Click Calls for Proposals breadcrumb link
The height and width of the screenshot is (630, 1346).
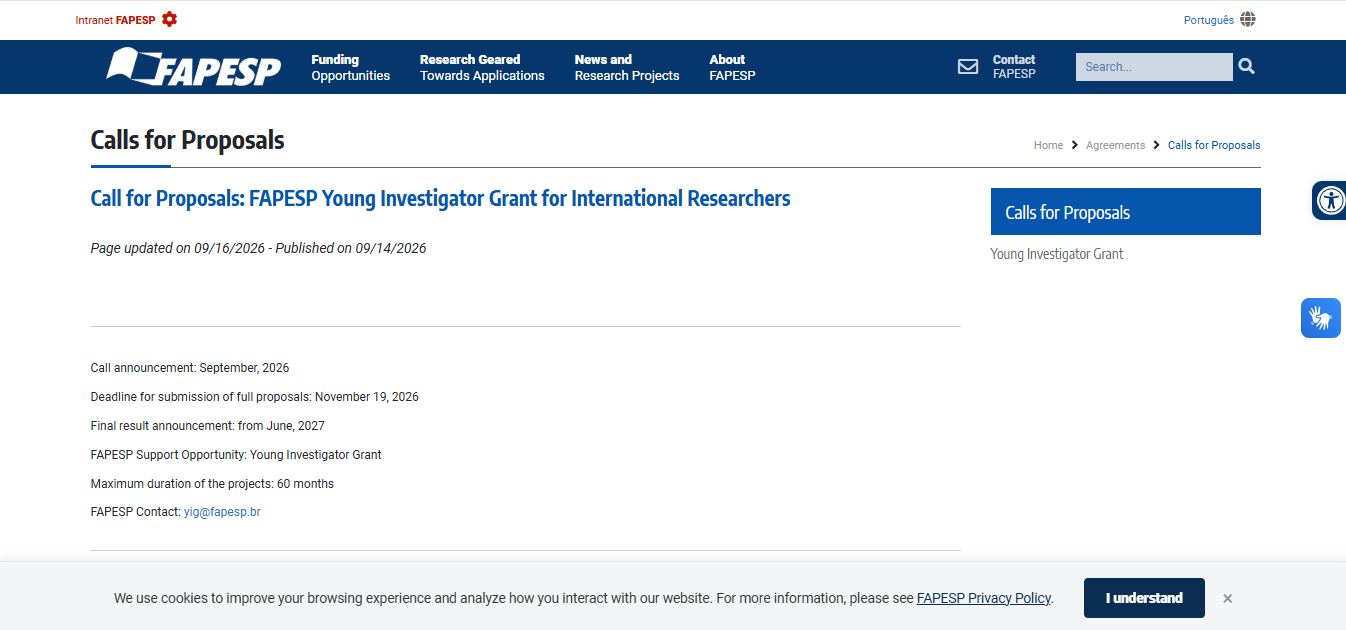[x=1214, y=145]
